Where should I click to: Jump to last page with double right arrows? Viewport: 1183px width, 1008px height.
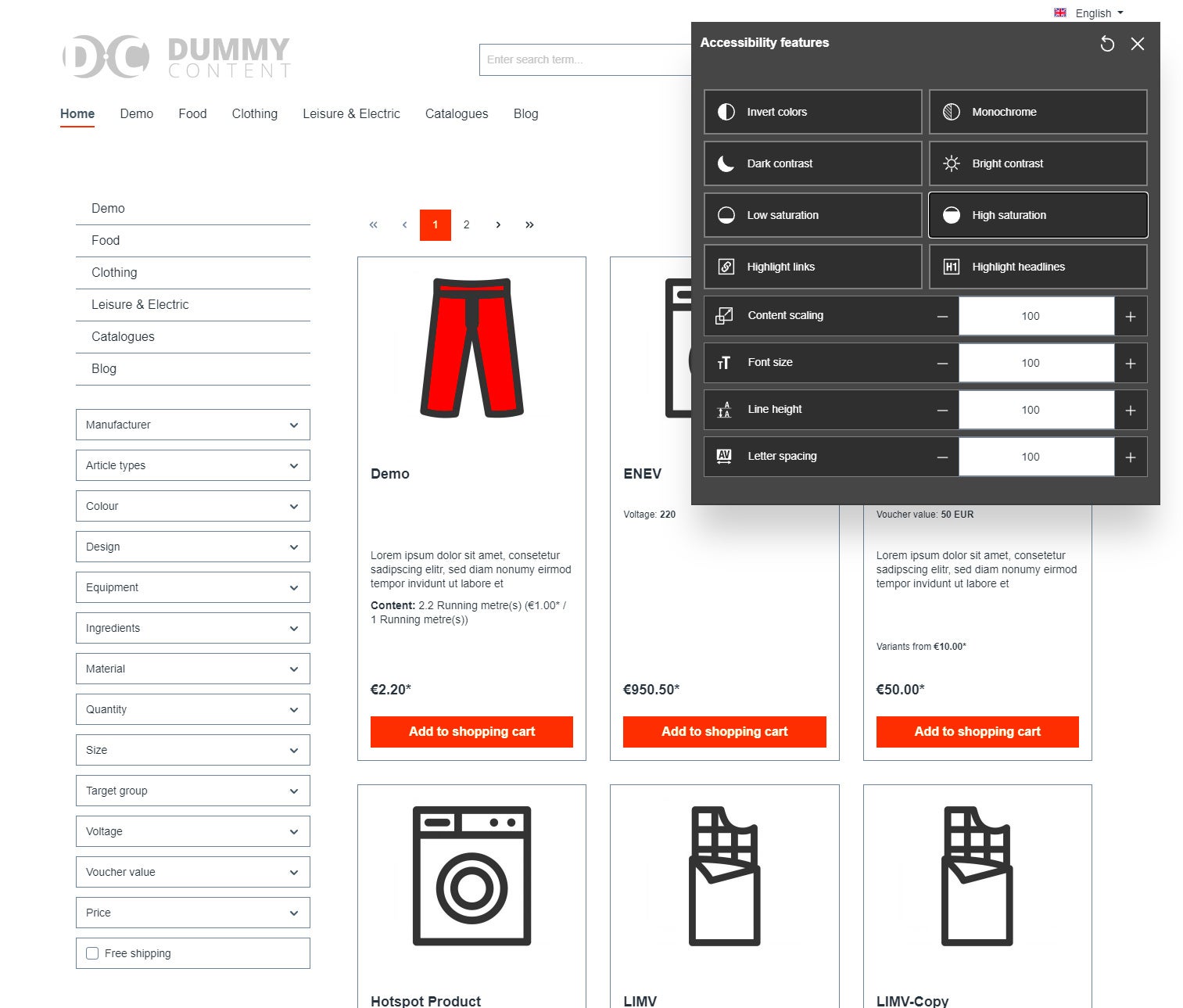(529, 224)
